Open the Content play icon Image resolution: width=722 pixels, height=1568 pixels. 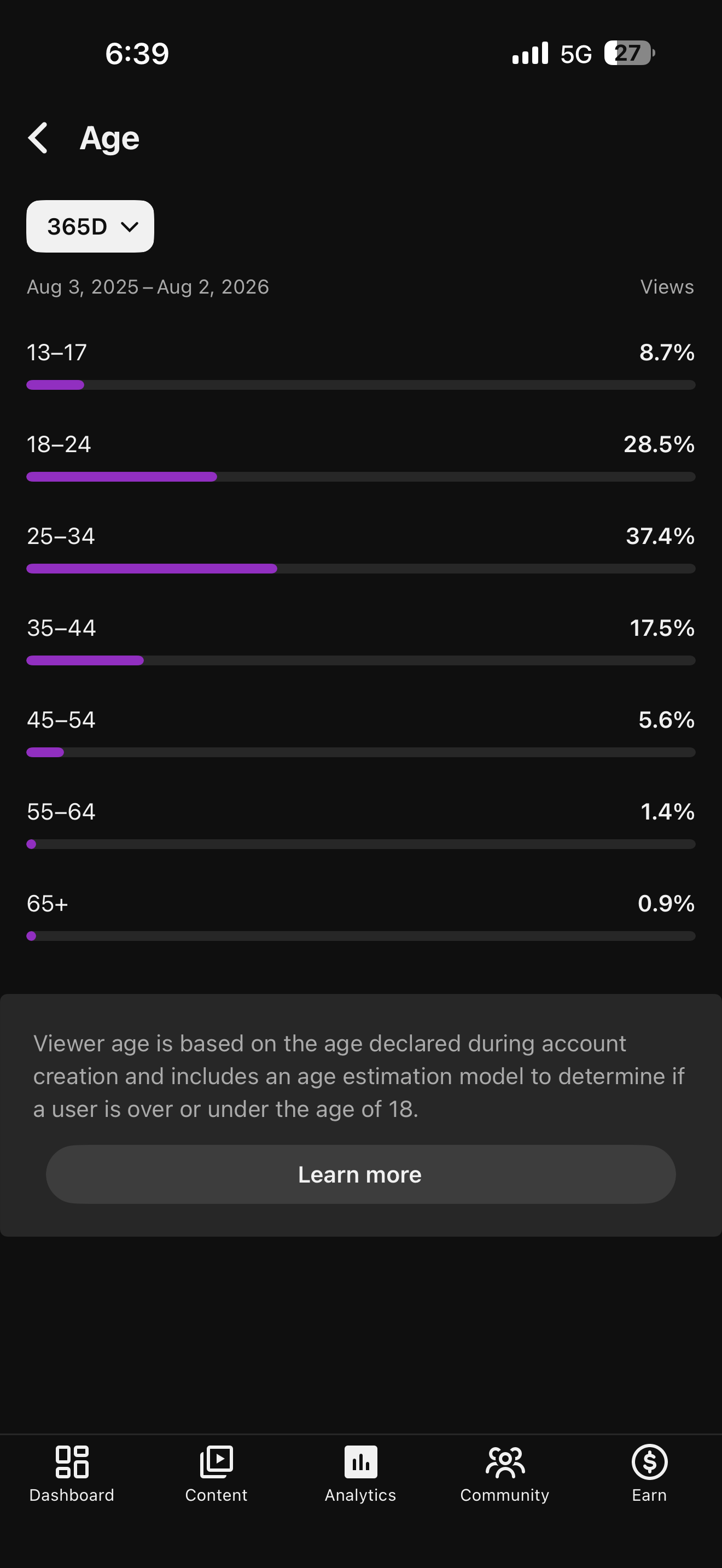[x=216, y=1462]
